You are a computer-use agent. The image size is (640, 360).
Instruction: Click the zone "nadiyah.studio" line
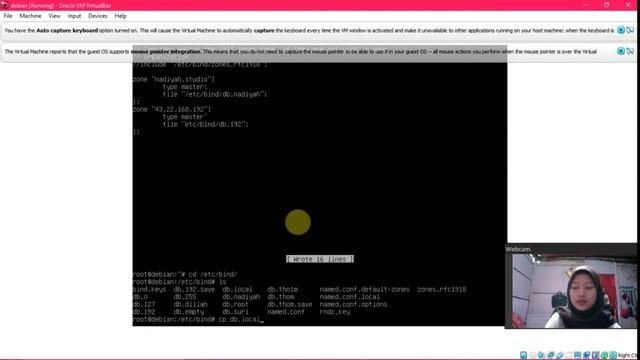coord(173,79)
